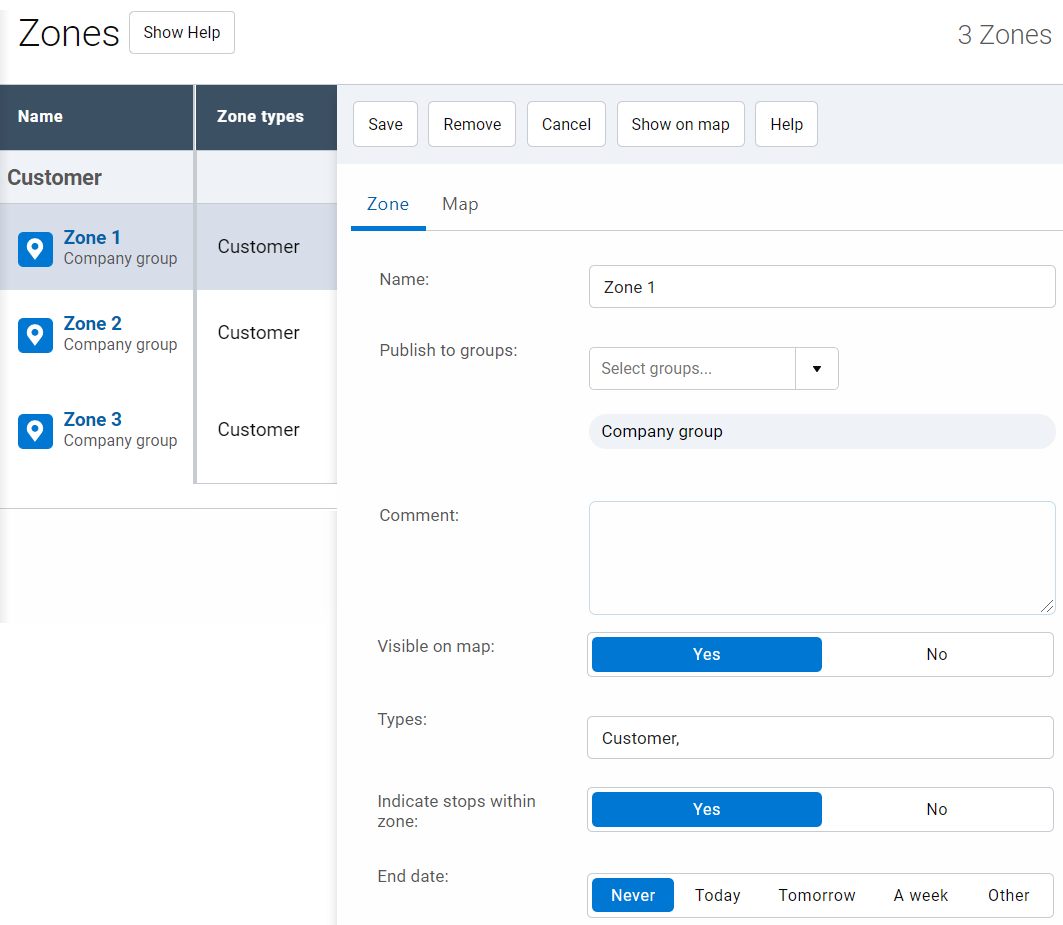The image size is (1063, 925).
Task: Click Company group under Zone 2
Action: click(121, 345)
